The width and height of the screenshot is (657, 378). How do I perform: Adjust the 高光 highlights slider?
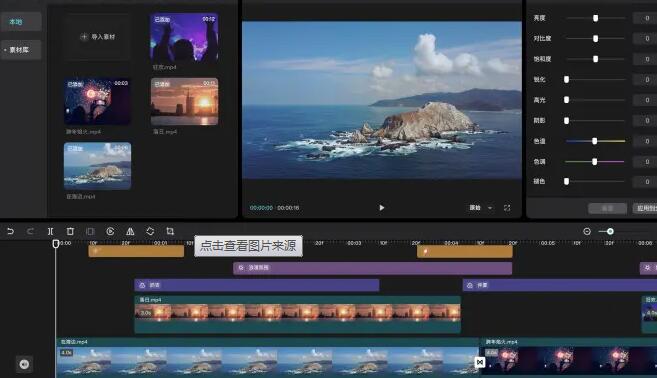pyautogui.click(x=566, y=100)
